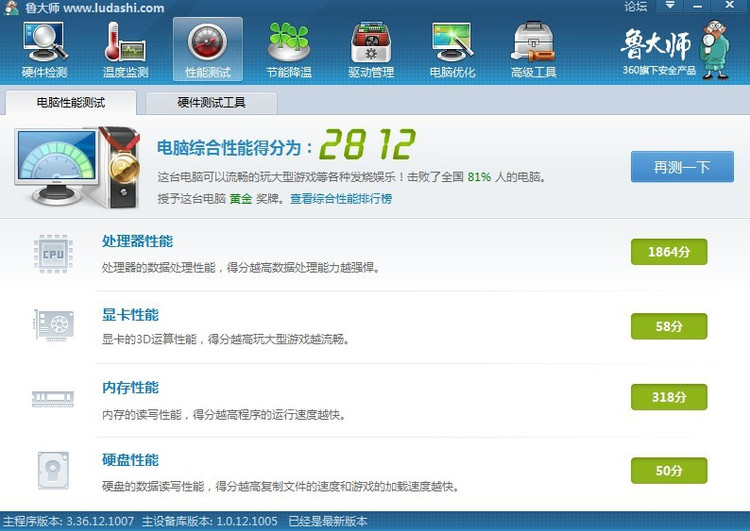The image size is (750, 531).
Task: Select 电脑性能测试 tab
Action: (71, 103)
